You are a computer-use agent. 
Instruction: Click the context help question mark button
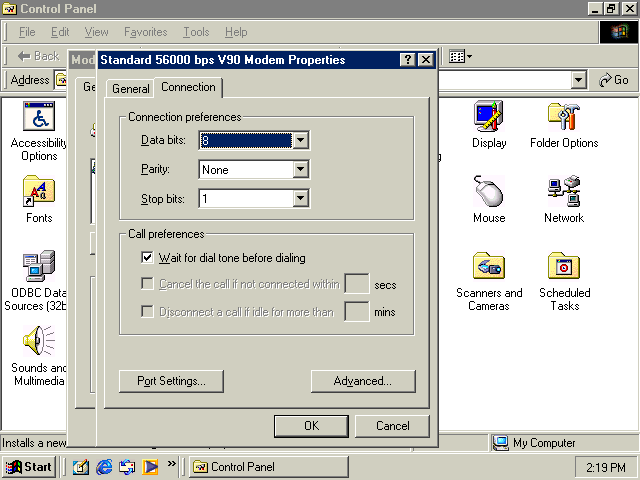[408, 60]
